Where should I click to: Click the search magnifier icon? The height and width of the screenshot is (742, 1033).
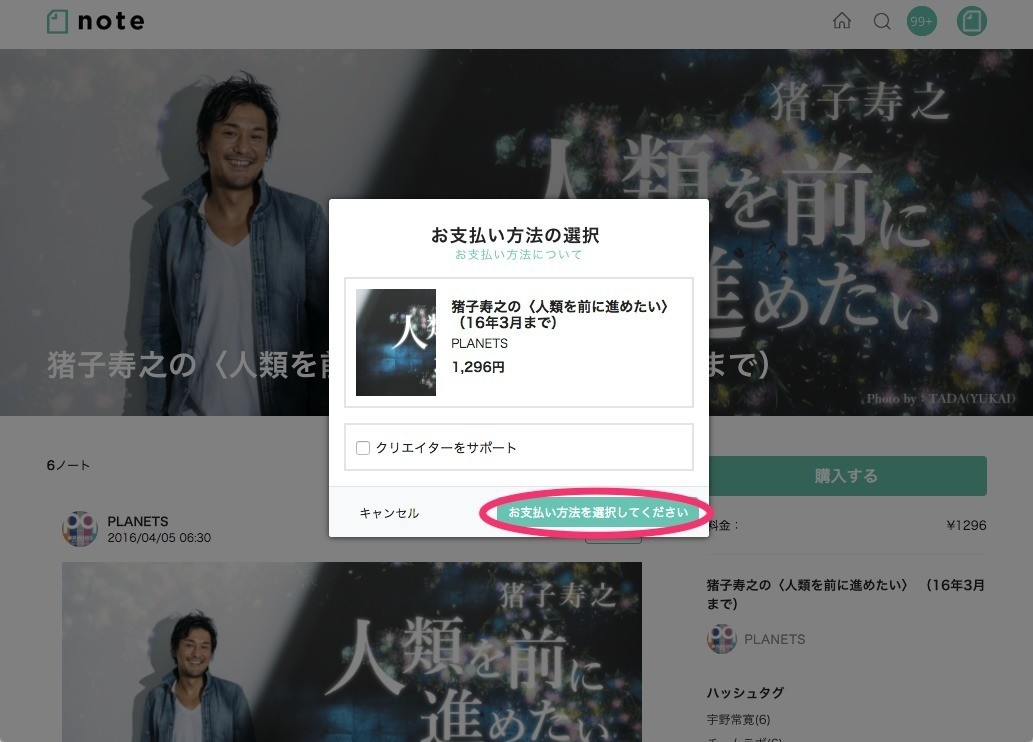coord(881,22)
